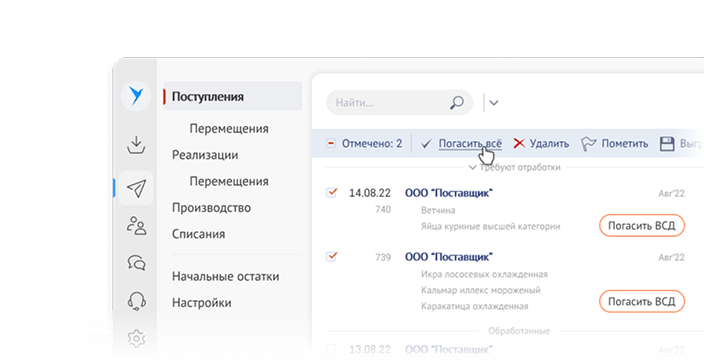Open the Реализации menu item
704x360 pixels.
(205, 155)
